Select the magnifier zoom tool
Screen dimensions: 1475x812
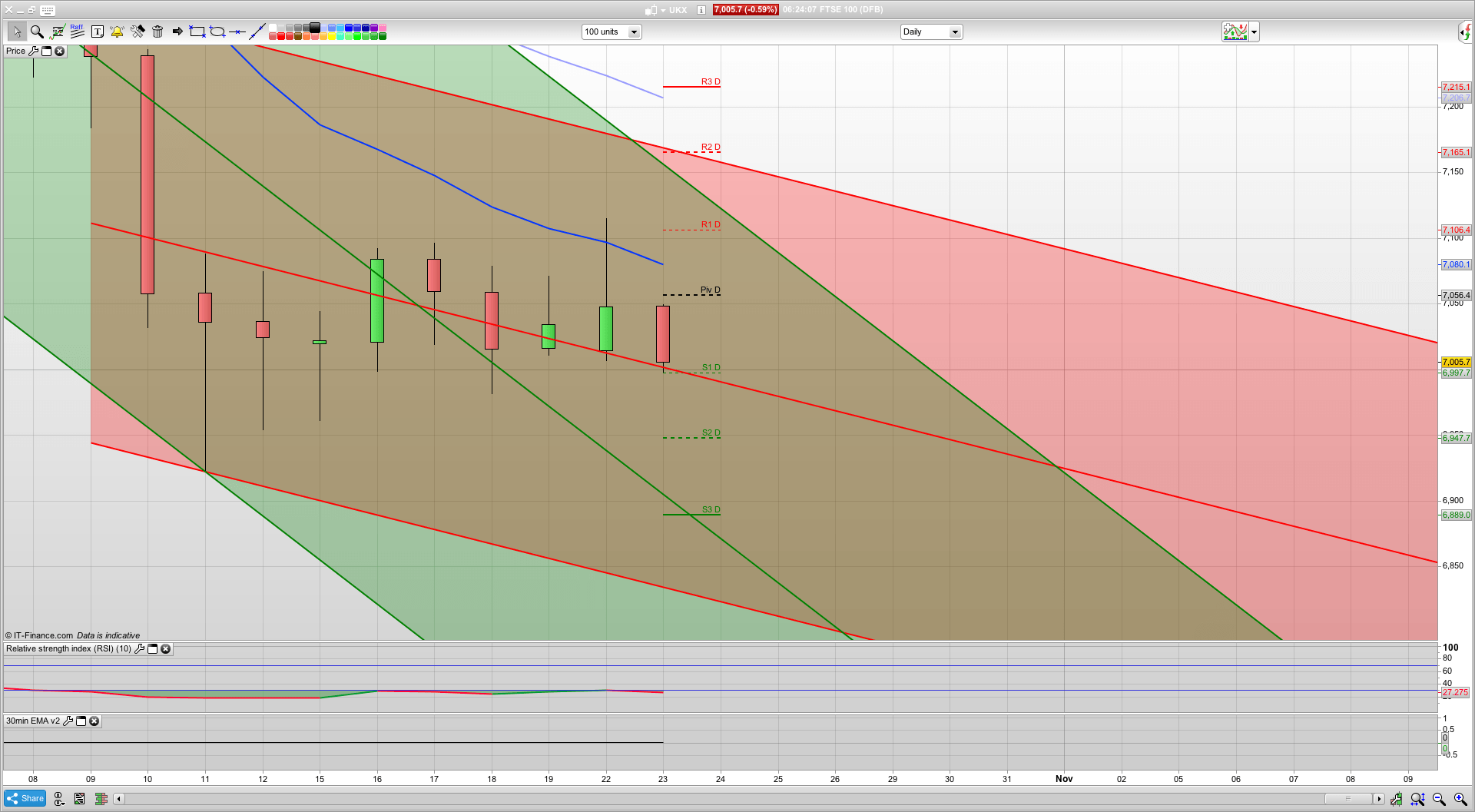[x=35, y=31]
